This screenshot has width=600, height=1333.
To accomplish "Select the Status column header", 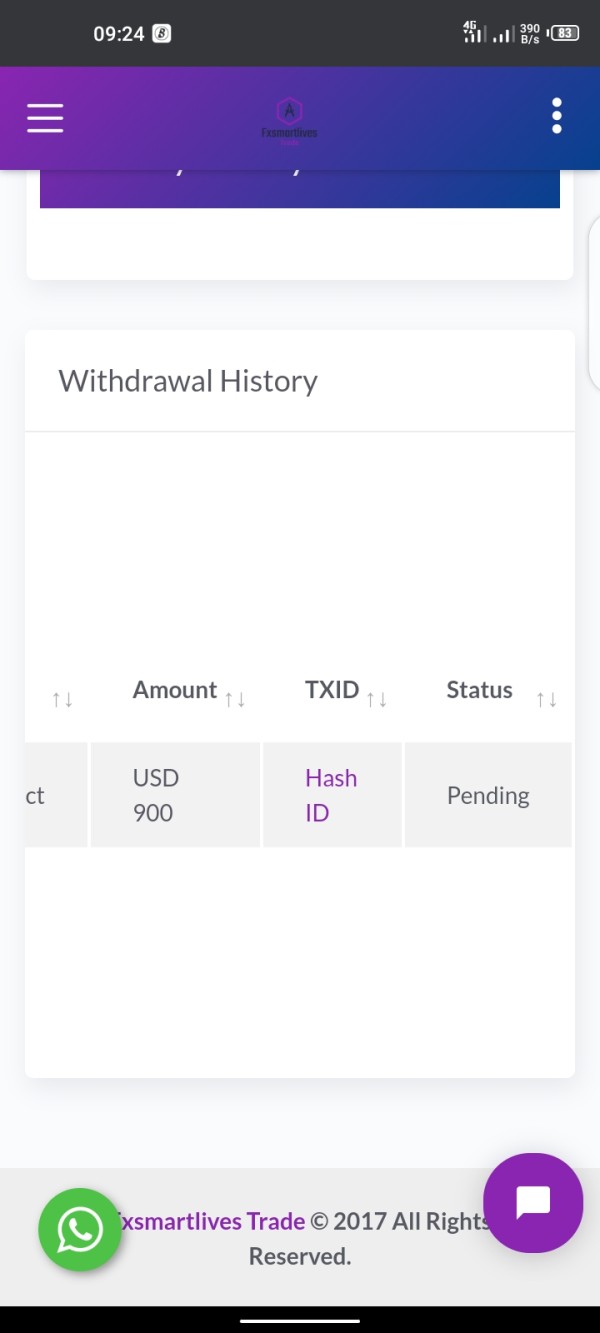I will [x=479, y=690].
